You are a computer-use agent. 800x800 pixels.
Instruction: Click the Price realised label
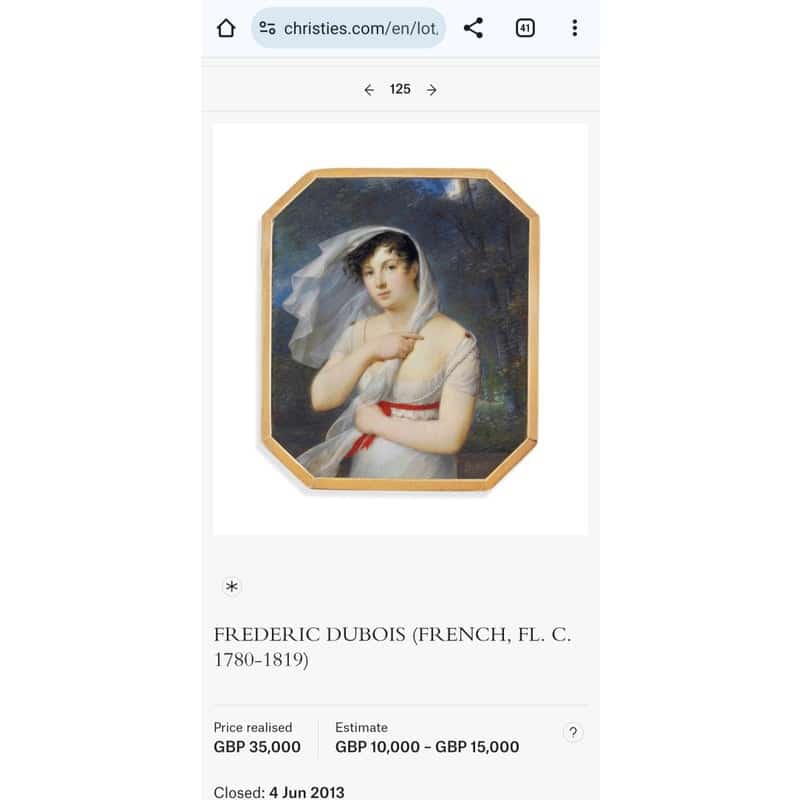pos(253,728)
